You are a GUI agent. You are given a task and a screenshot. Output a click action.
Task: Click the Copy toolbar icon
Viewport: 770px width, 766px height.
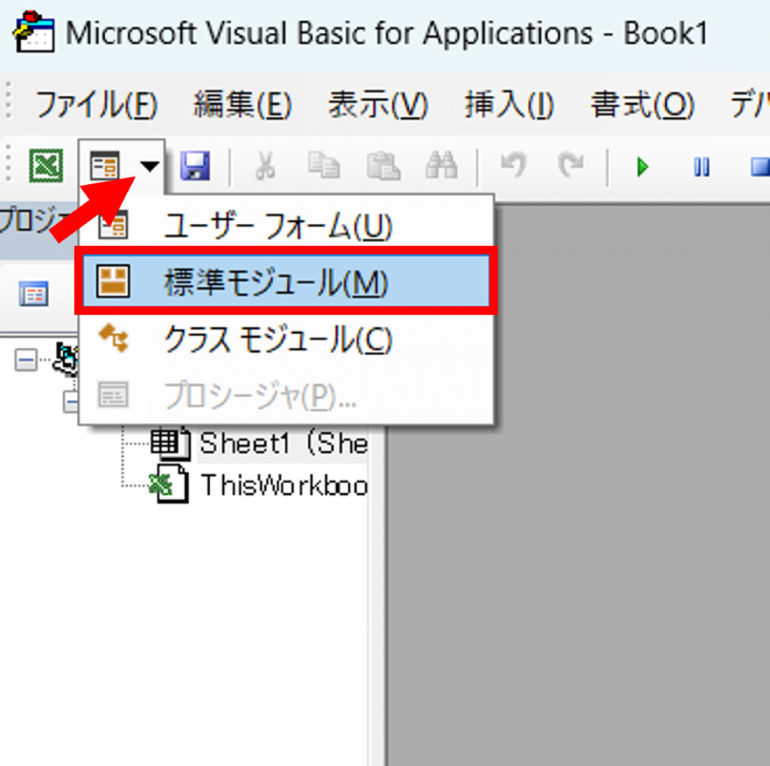[324, 165]
